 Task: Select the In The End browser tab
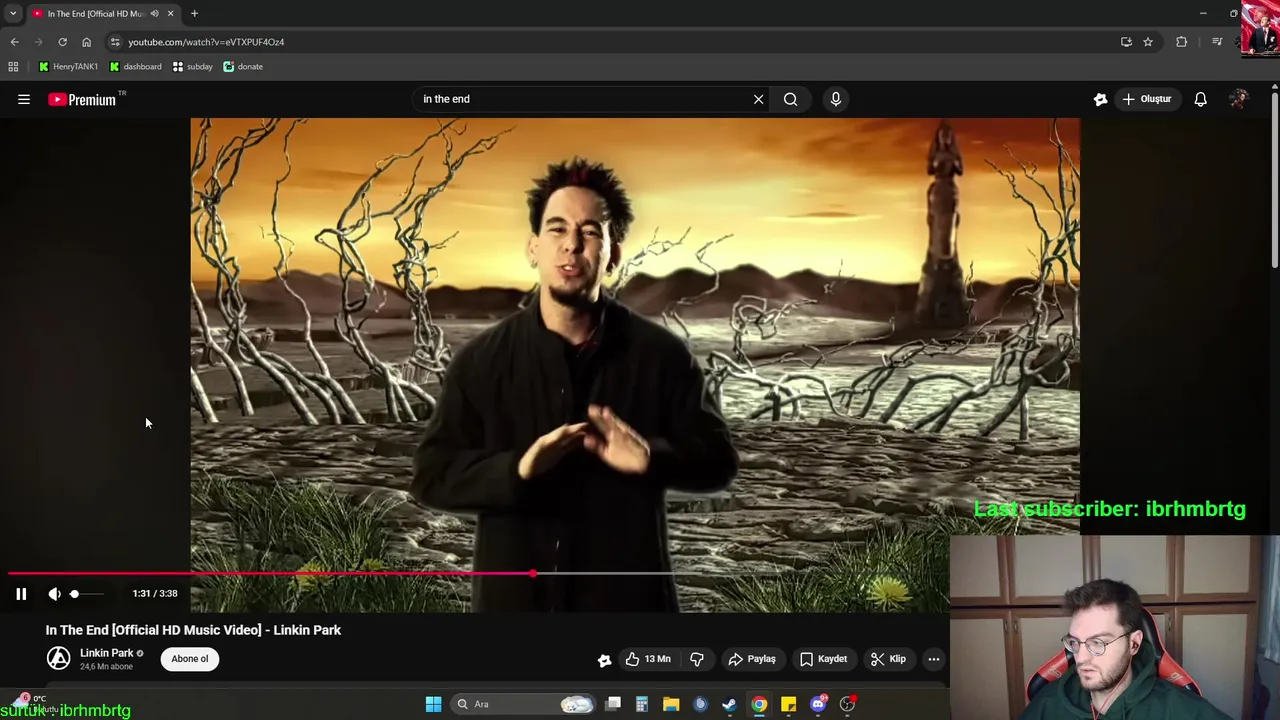tap(96, 13)
